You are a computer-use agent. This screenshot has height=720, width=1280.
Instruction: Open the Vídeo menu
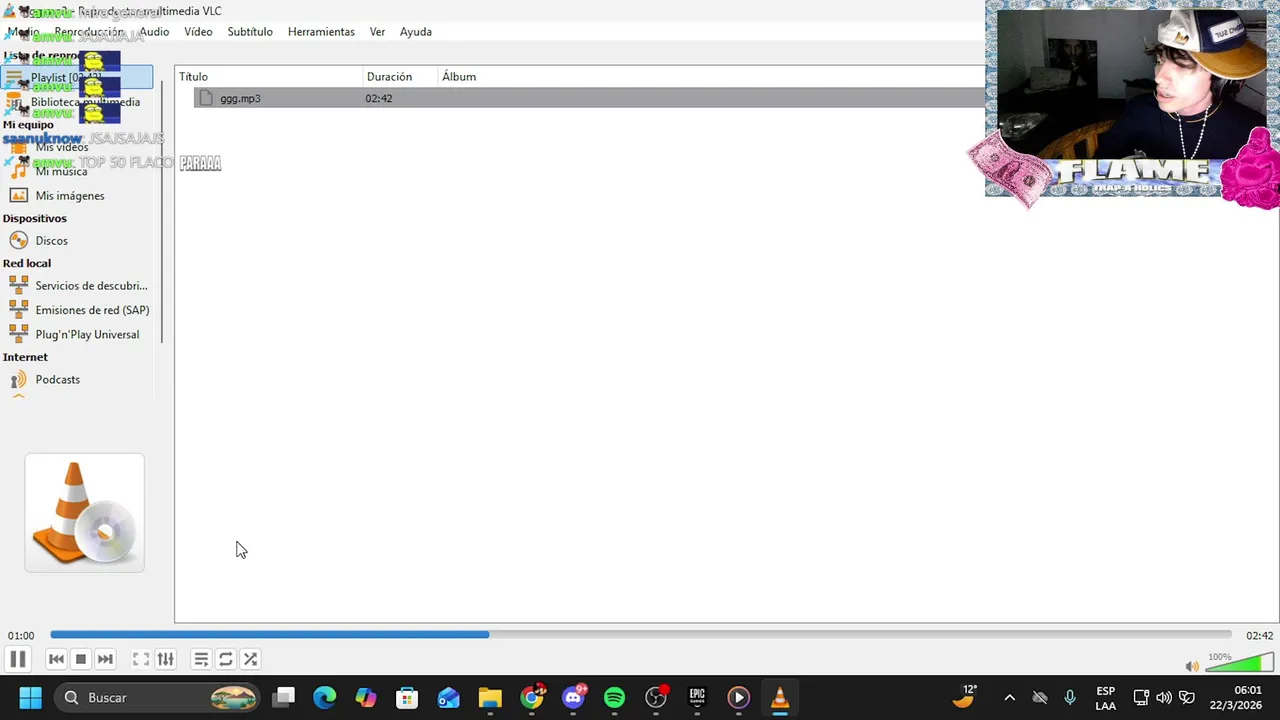(x=198, y=31)
